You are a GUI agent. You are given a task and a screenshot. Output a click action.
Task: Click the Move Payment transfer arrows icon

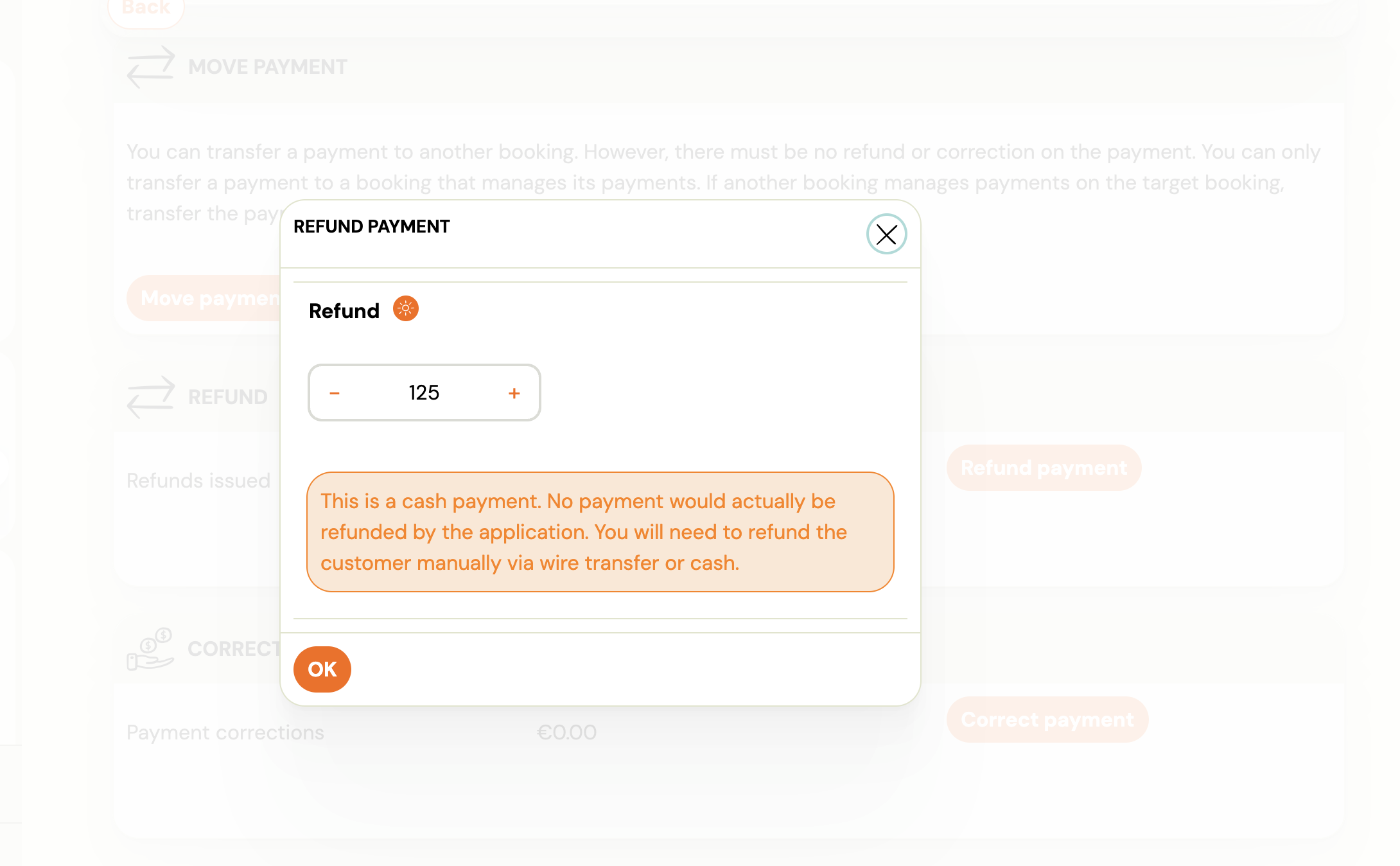click(152, 67)
